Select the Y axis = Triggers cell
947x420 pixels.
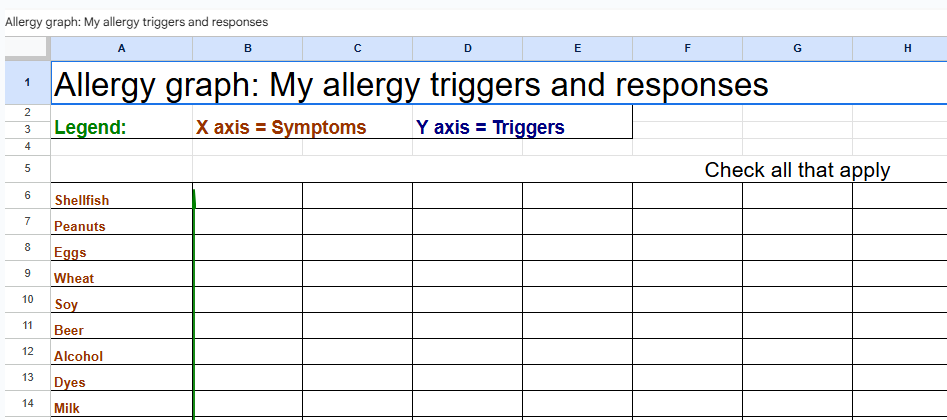click(490, 128)
